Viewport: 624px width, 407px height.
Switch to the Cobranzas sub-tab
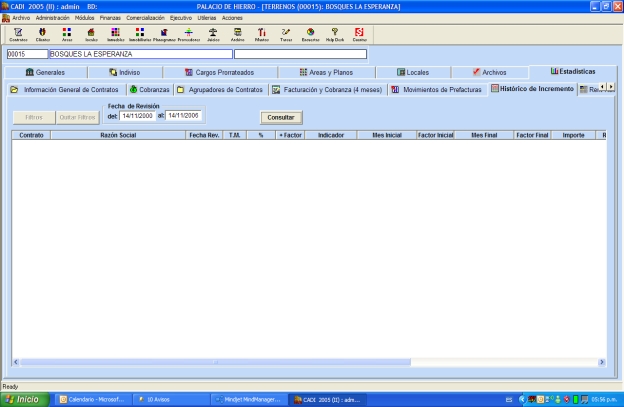[x=149, y=89]
